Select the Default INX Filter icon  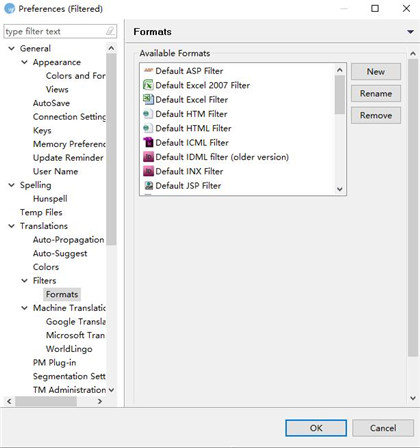pyautogui.click(x=148, y=171)
